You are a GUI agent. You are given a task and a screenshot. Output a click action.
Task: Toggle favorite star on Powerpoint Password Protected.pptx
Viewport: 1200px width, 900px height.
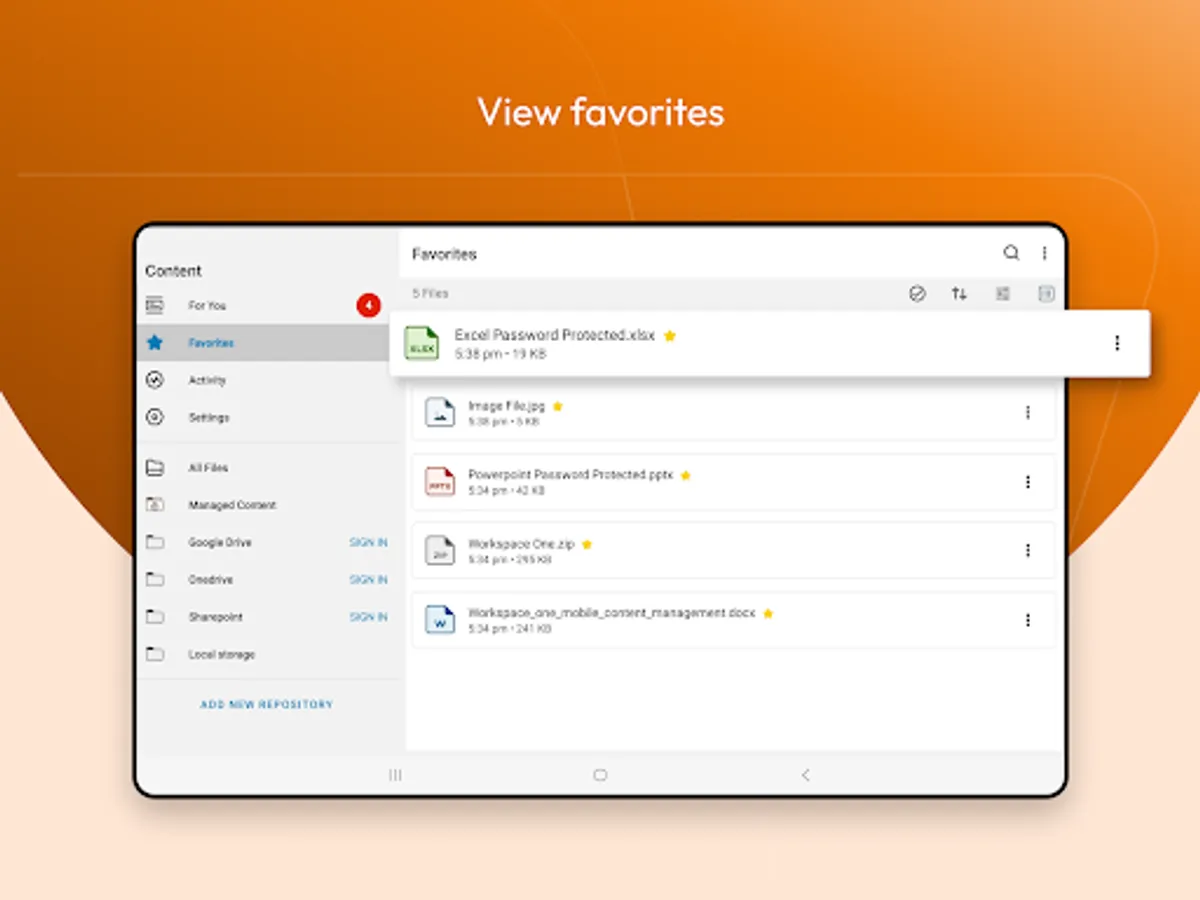coord(686,475)
